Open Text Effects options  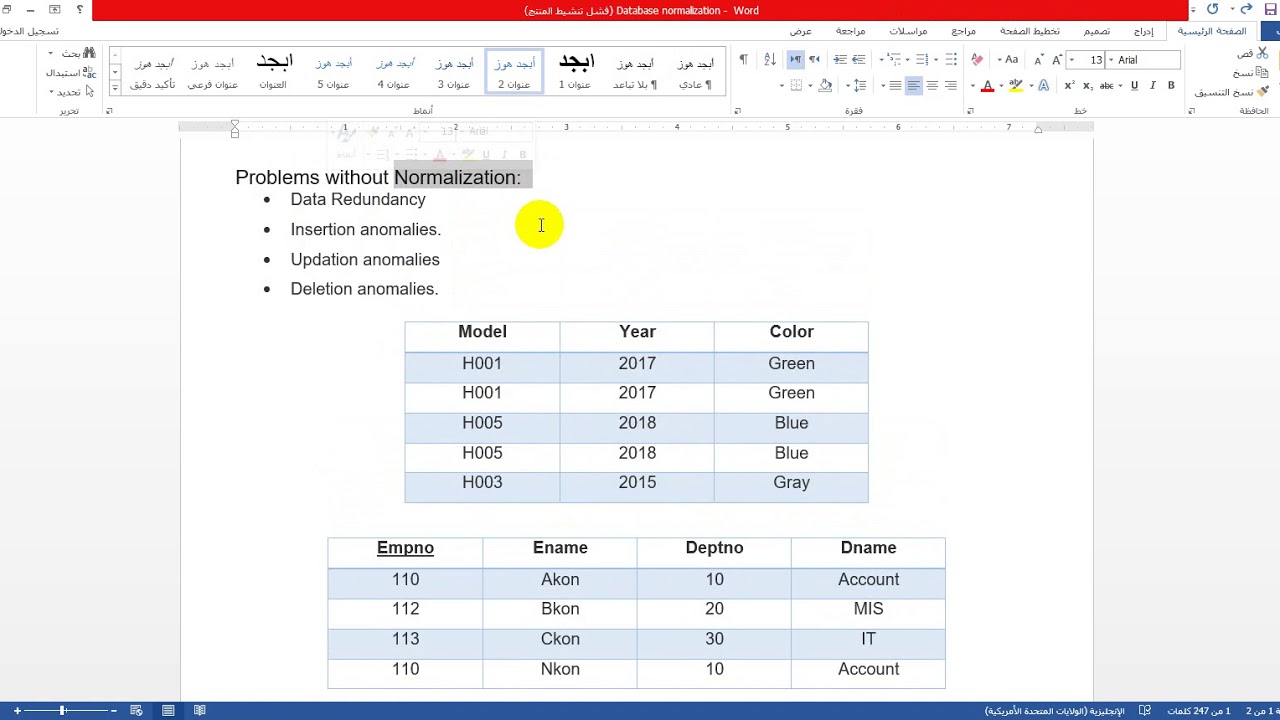tap(1044, 85)
